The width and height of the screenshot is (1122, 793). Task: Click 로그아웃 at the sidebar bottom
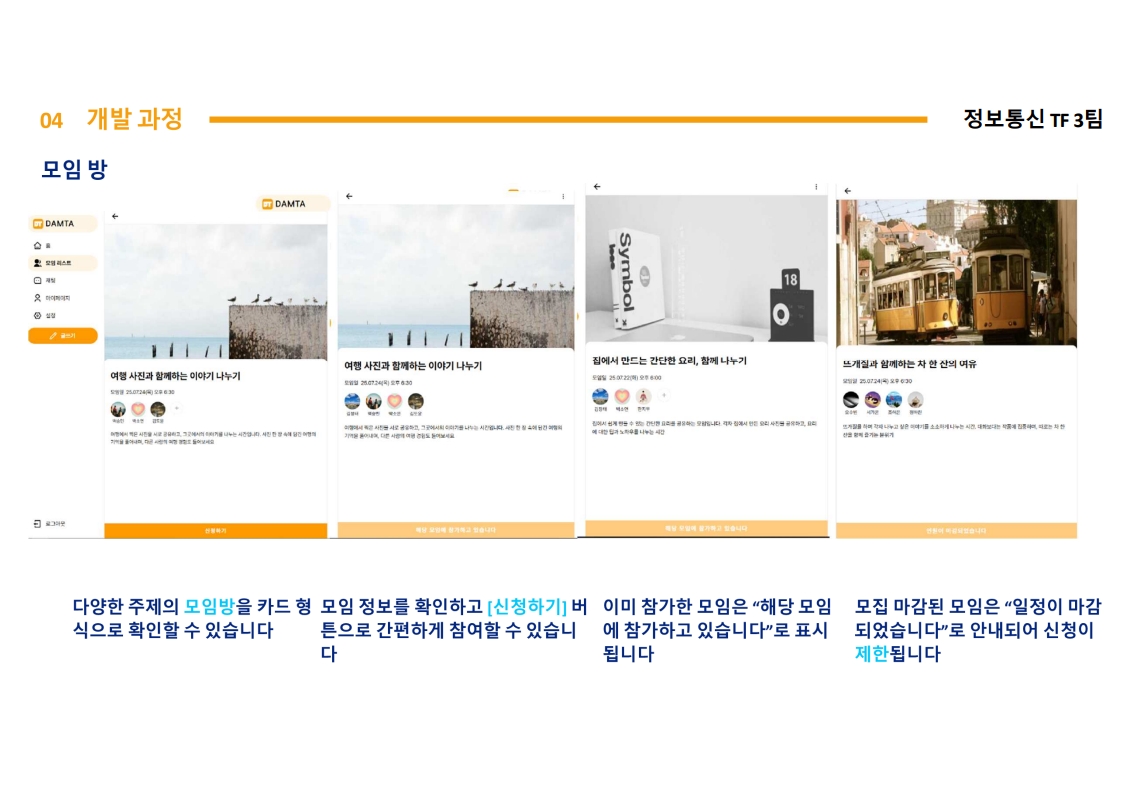tap(49, 524)
